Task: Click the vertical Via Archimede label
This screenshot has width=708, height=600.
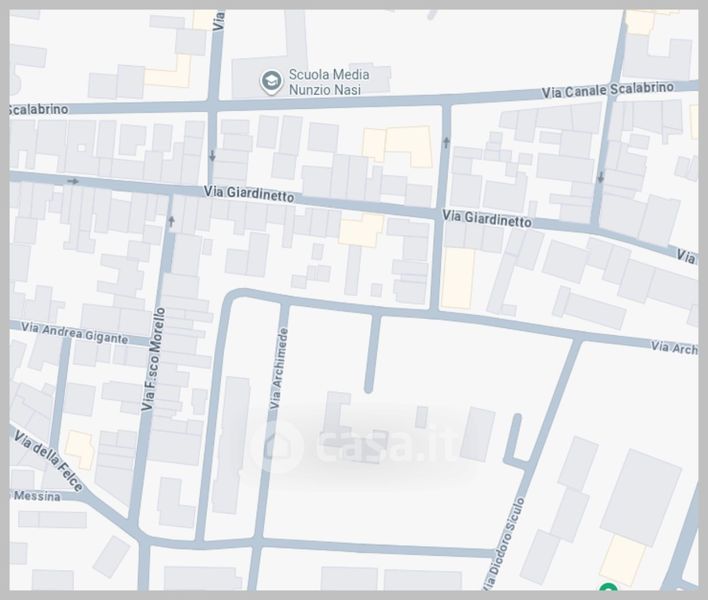Action: click(277, 368)
